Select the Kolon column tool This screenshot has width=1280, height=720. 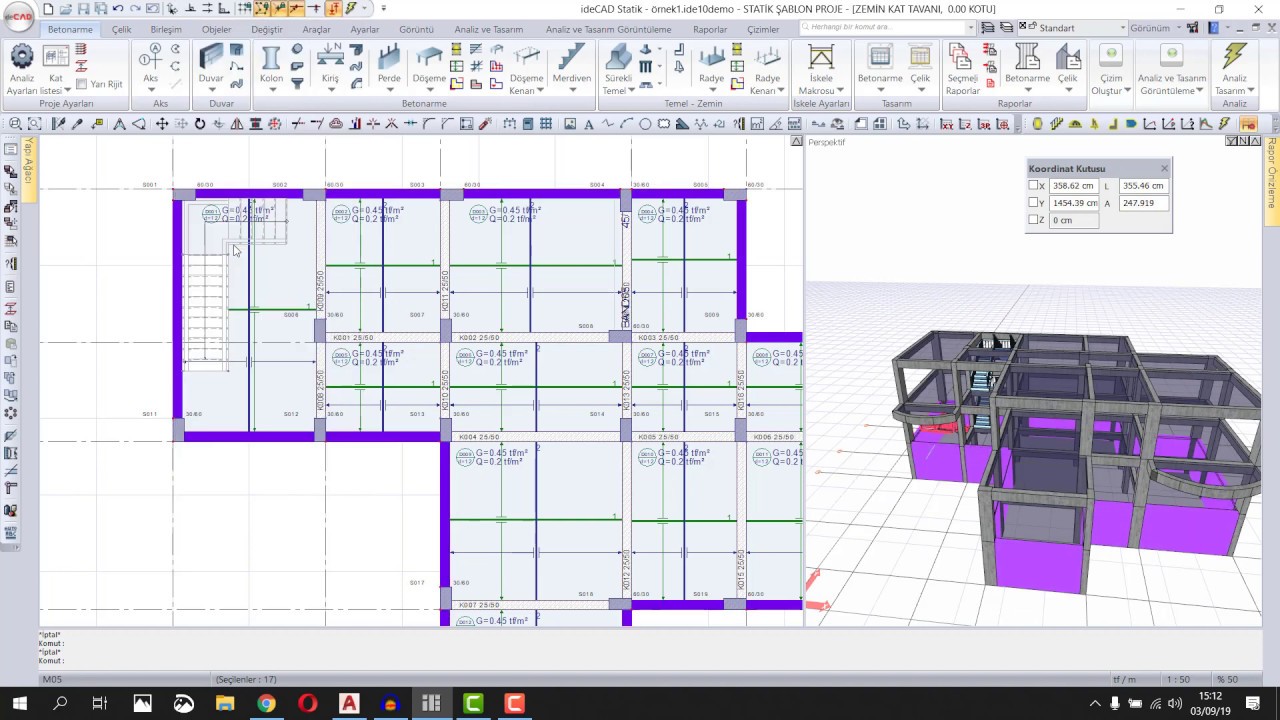(x=271, y=65)
